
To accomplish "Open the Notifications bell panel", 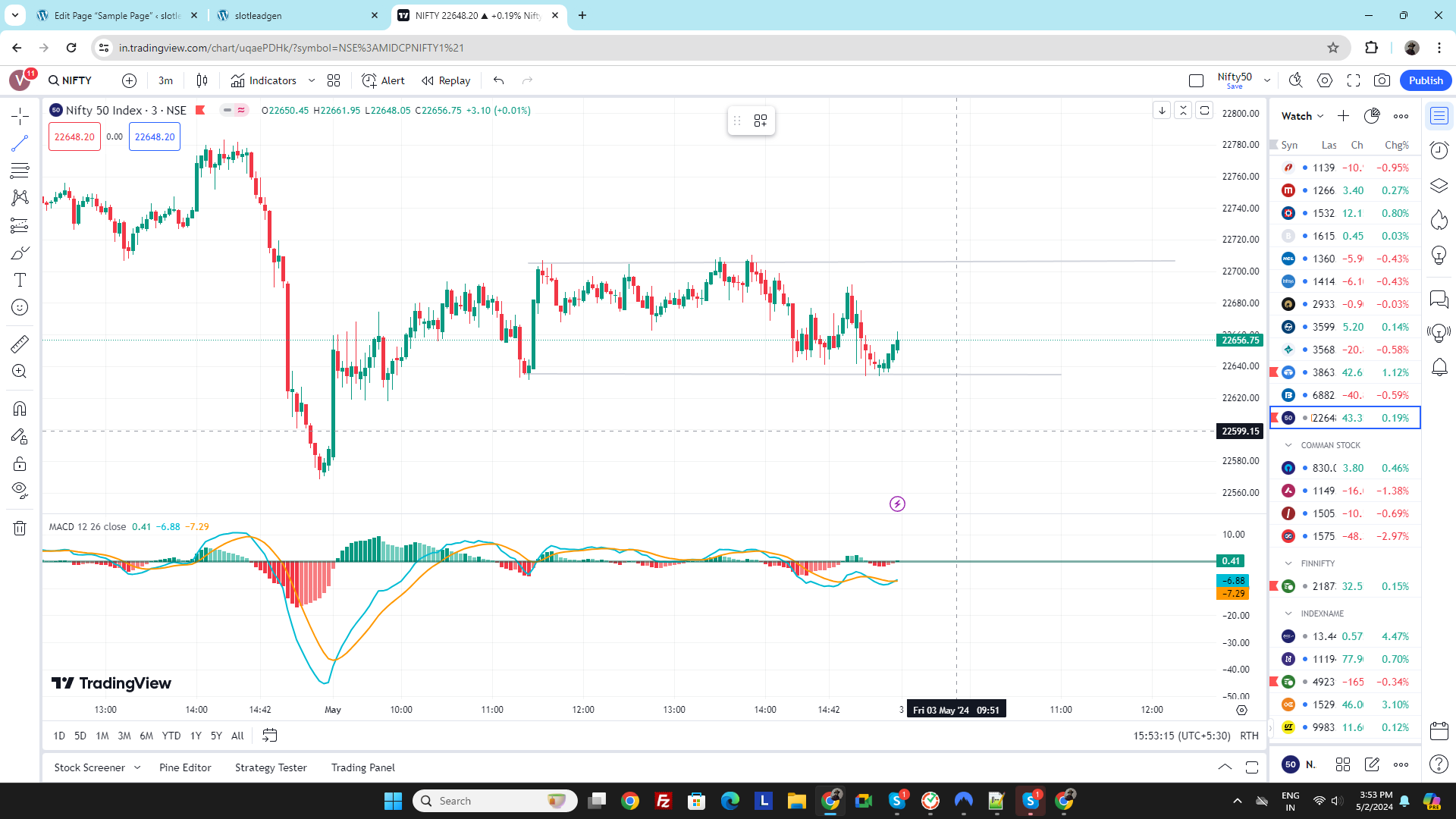I will (1439, 368).
